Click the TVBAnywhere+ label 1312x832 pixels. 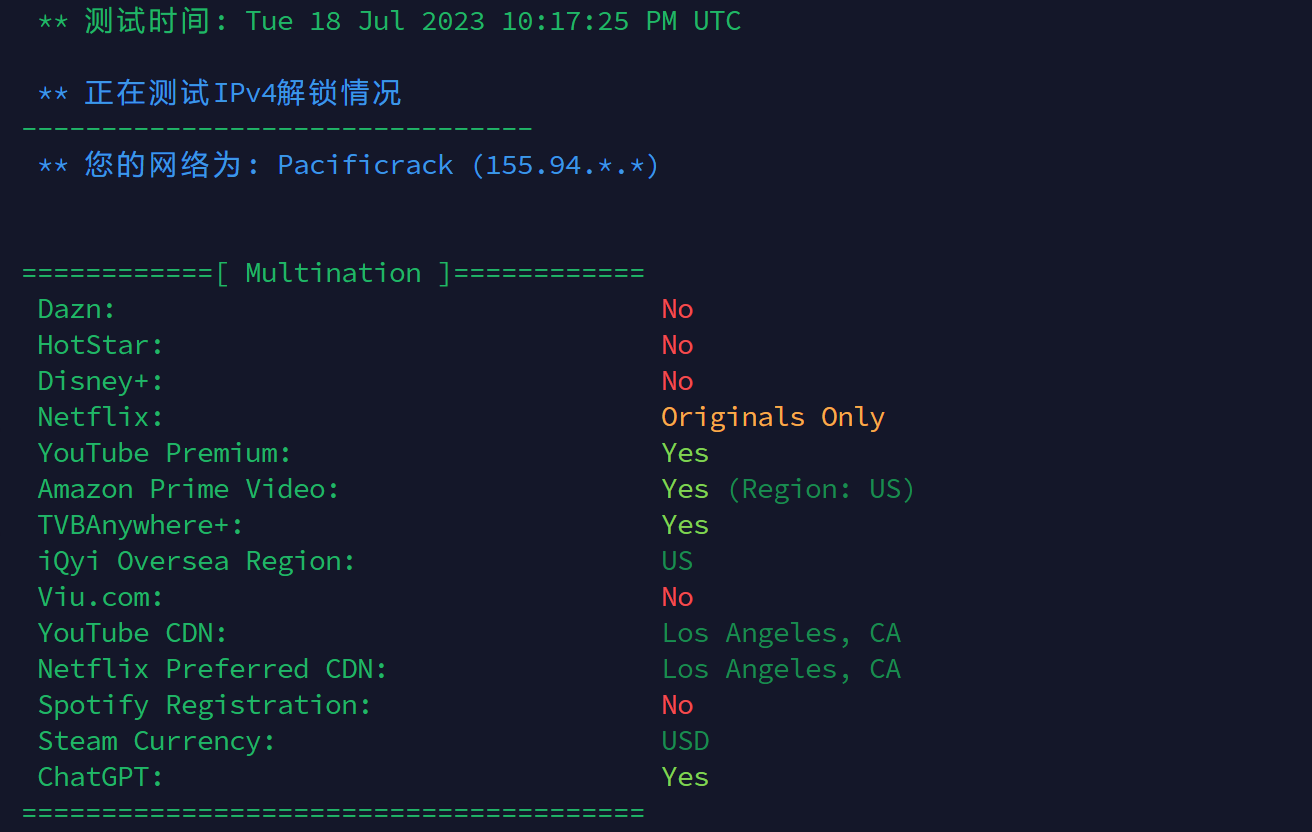pos(140,525)
